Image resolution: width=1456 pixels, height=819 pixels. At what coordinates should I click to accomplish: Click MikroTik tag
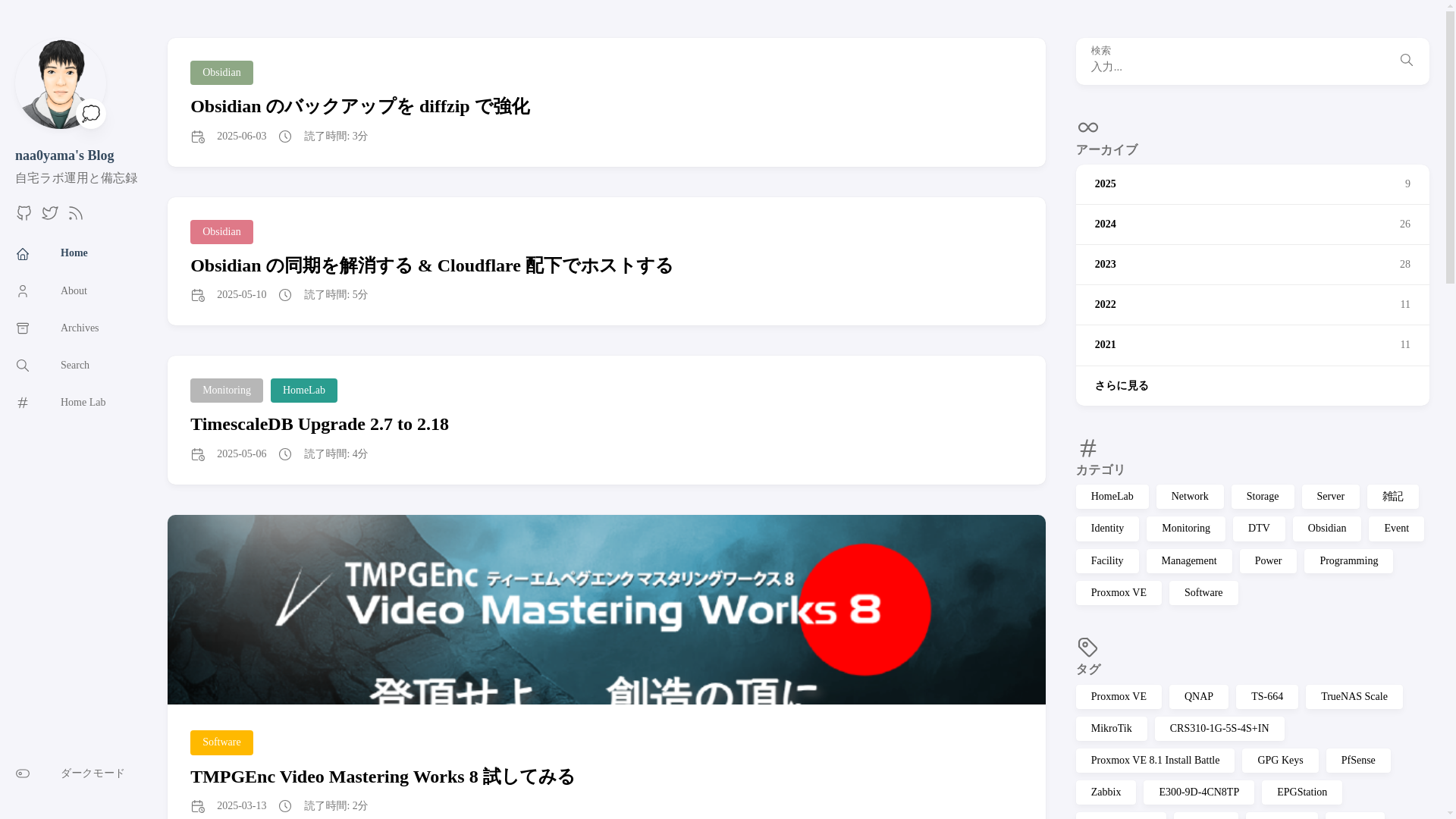pos(1111,729)
